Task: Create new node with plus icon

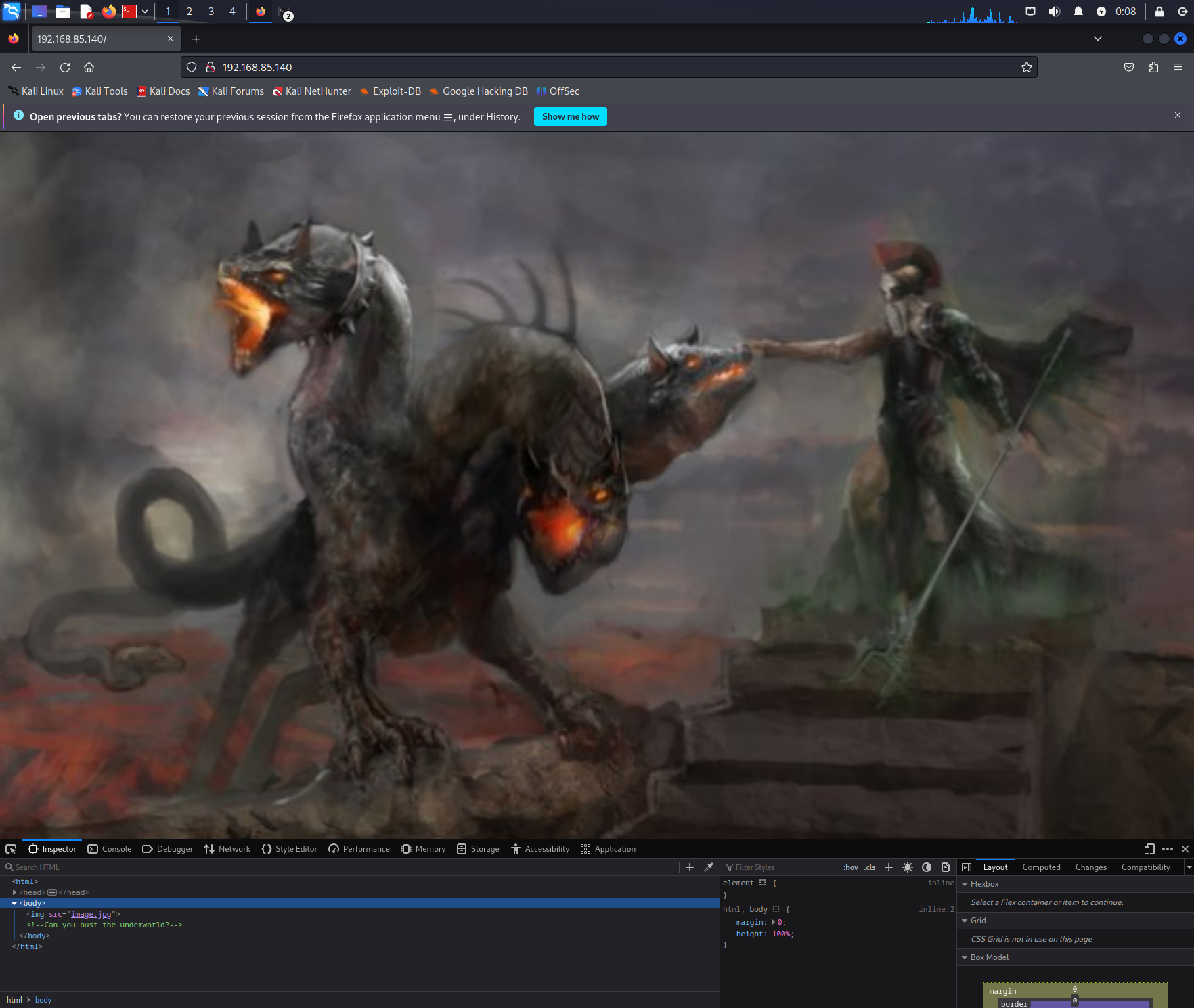Action: [x=690, y=867]
